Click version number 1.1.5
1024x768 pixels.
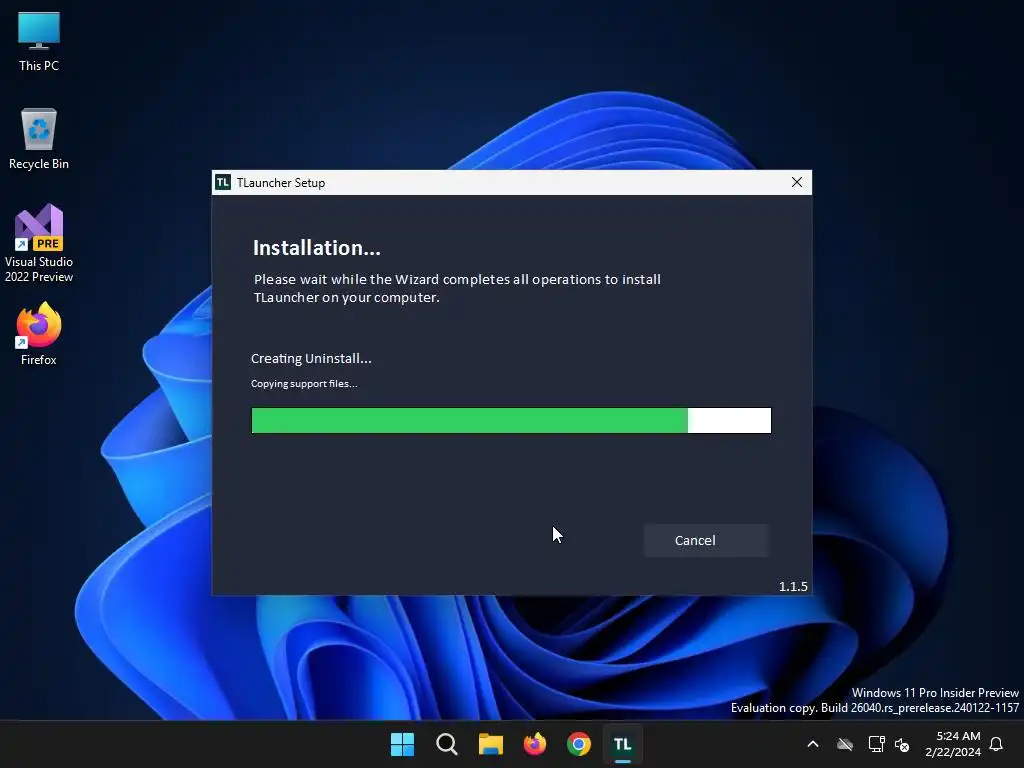(793, 586)
